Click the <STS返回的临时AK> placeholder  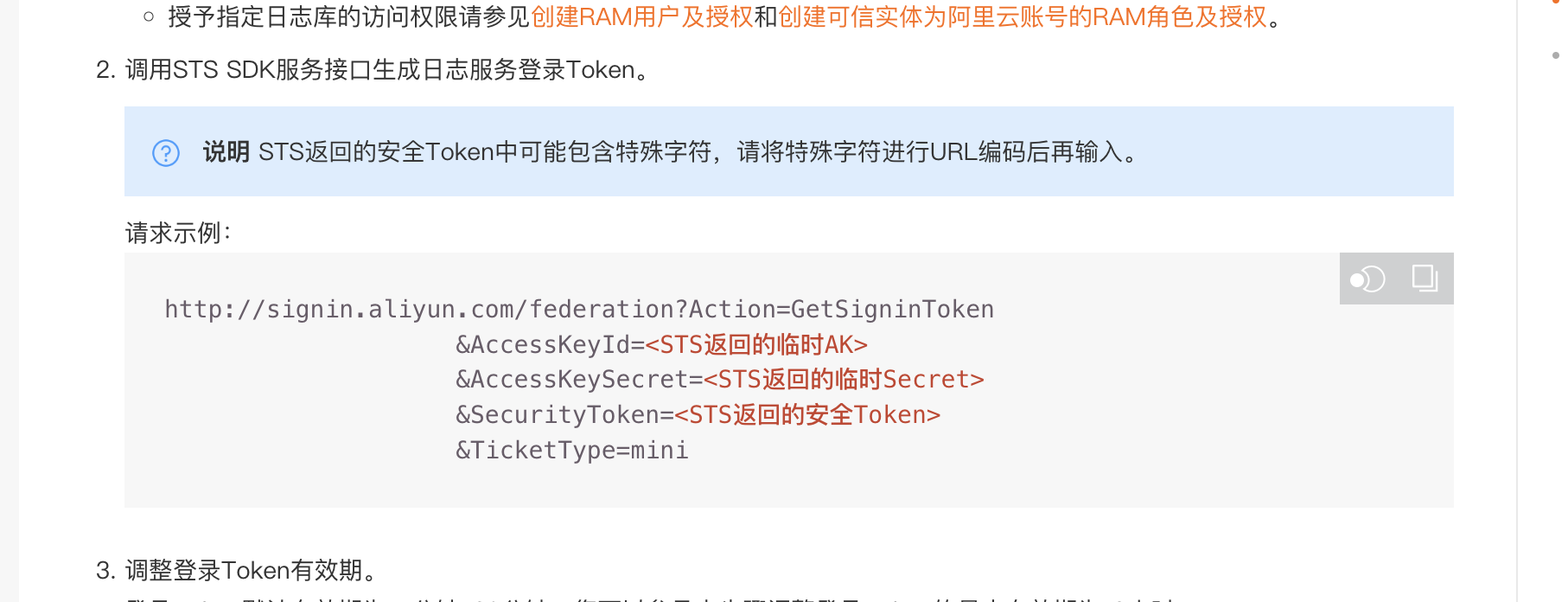click(x=756, y=344)
